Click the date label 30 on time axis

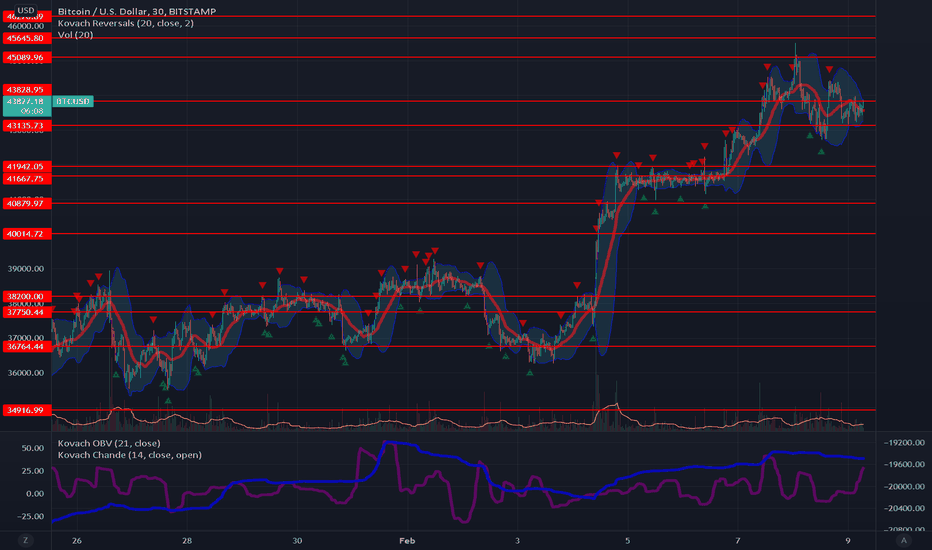click(297, 540)
